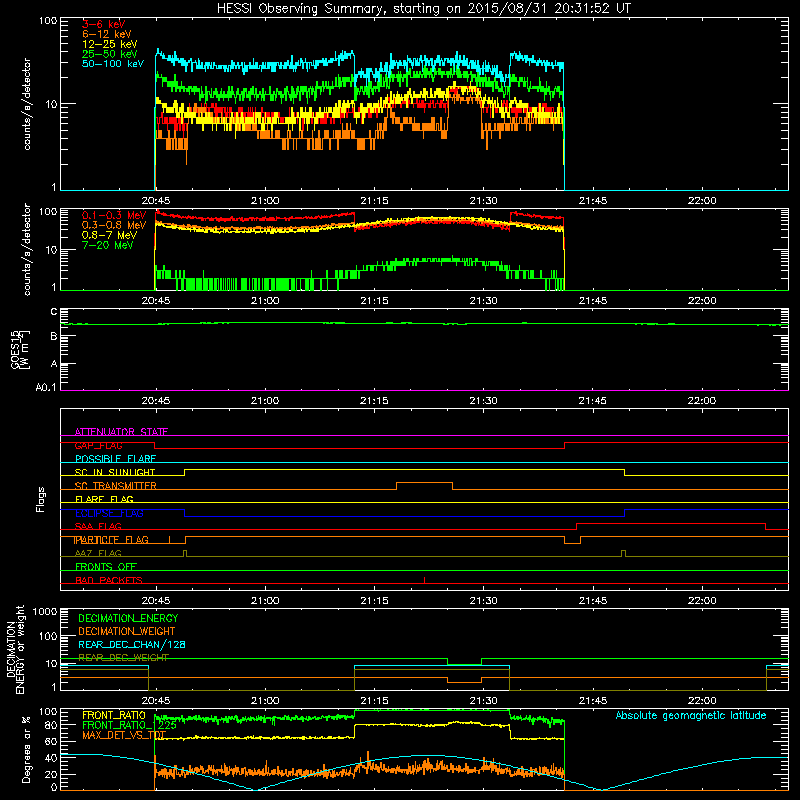Select the 12-25 keV legend label

pos(110,44)
